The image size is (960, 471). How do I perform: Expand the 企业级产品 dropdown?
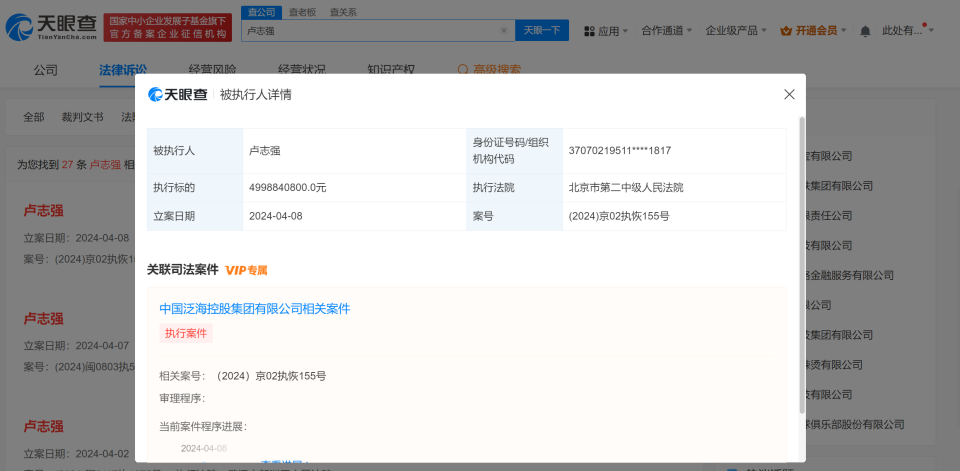coord(736,30)
